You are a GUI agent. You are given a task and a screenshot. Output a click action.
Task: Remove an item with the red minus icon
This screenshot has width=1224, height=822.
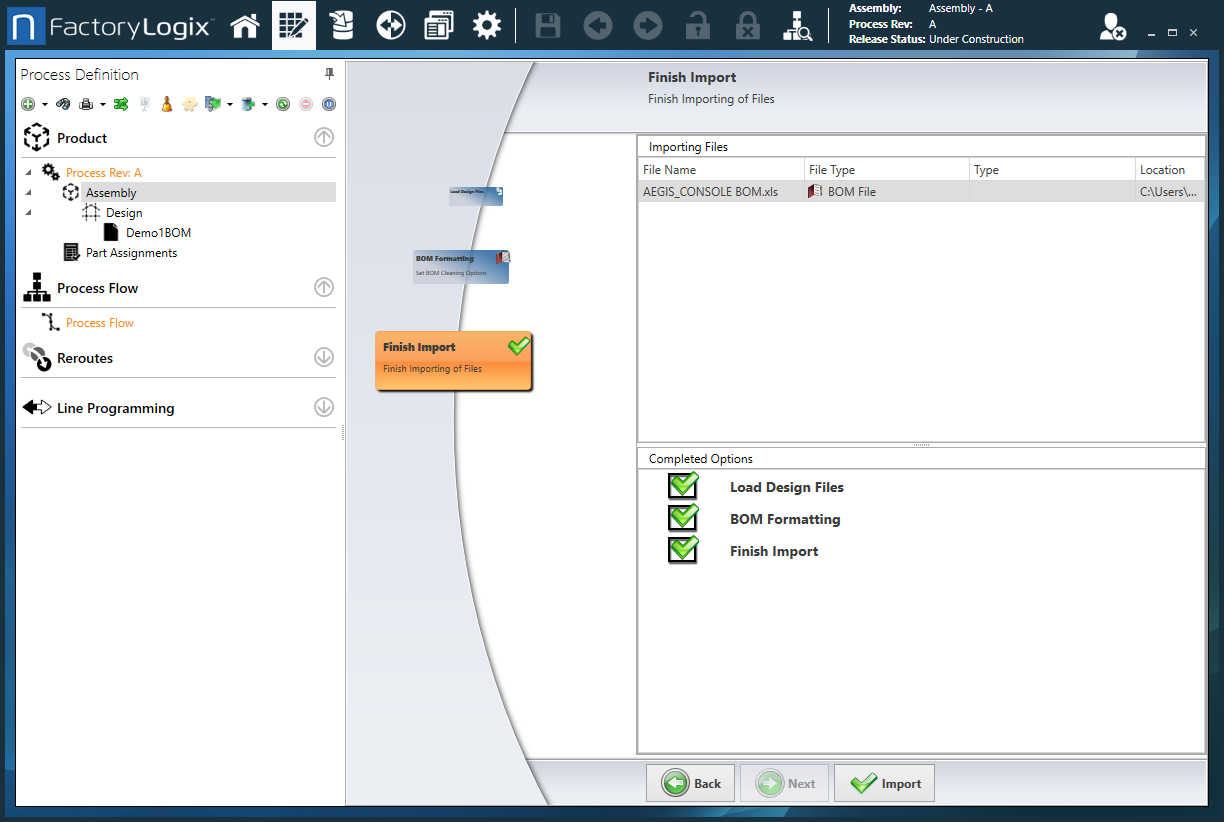pyautogui.click(x=305, y=103)
